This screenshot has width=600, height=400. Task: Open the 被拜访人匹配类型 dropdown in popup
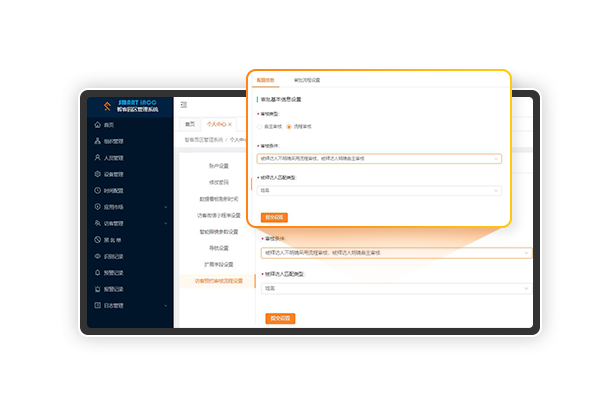[x=379, y=189]
